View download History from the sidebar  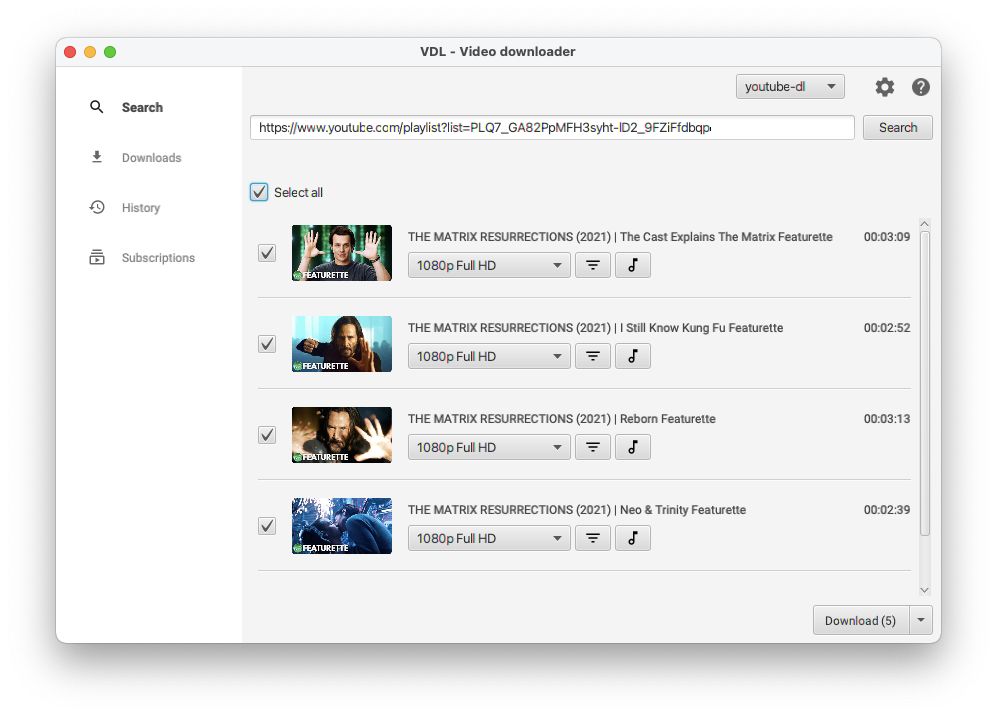[x=140, y=207]
